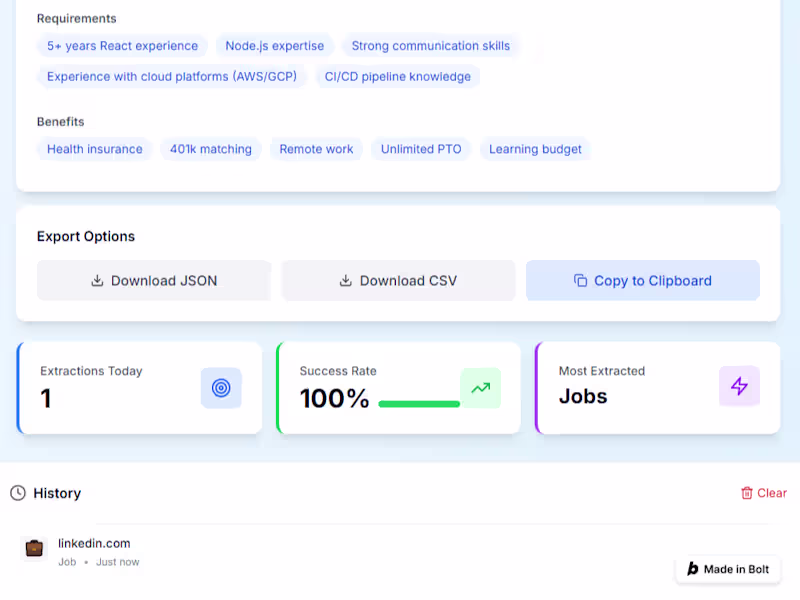Open the Made in Bolt badge link
The height and width of the screenshot is (600, 800).
728,569
